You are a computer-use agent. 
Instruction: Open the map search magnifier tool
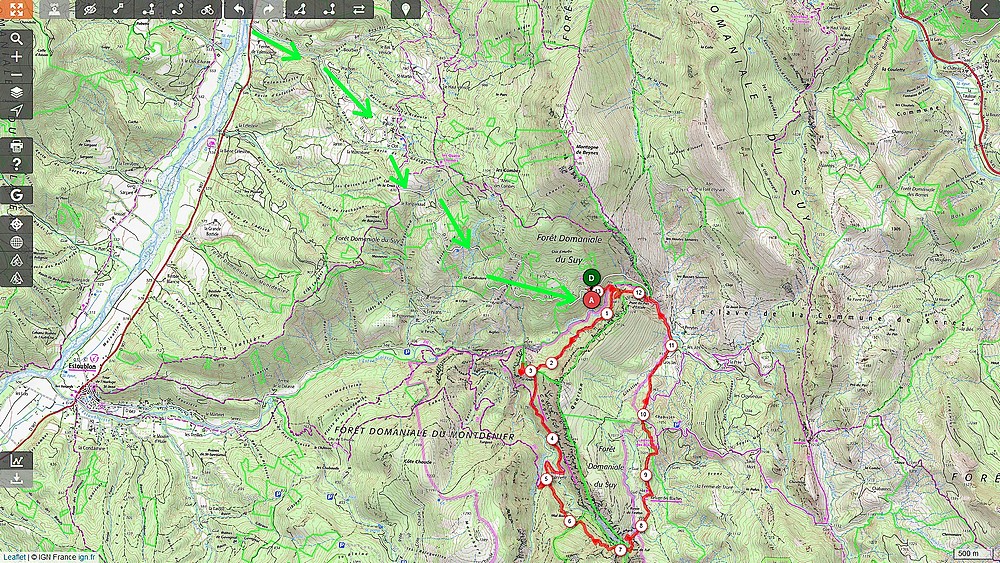17,39
